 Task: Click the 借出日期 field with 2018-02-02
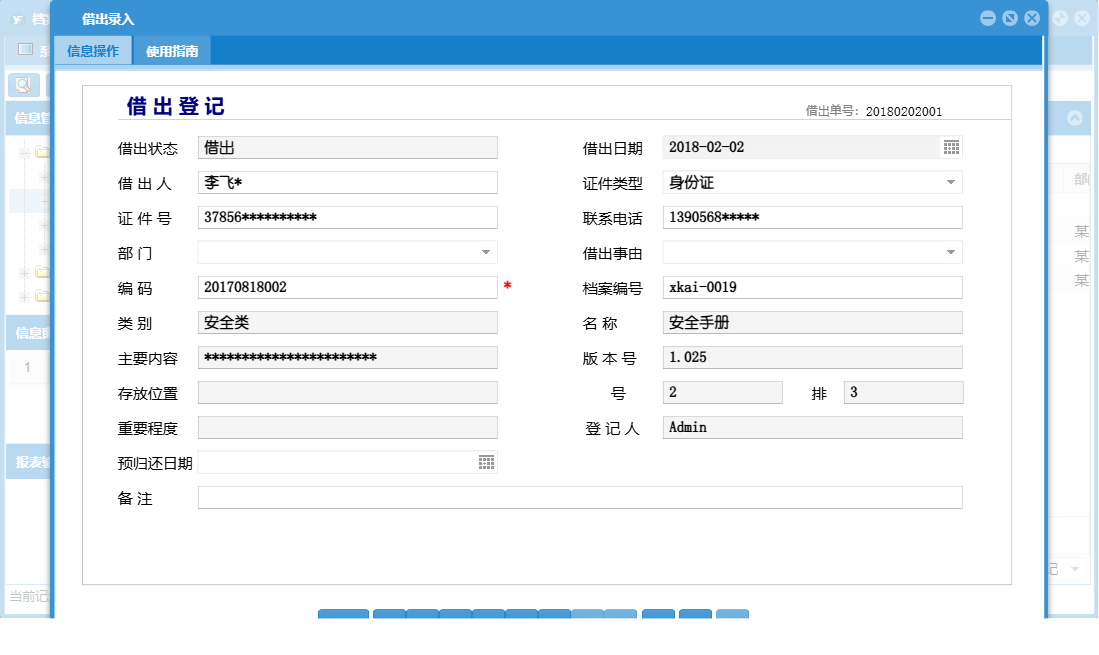click(x=812, y=147)
